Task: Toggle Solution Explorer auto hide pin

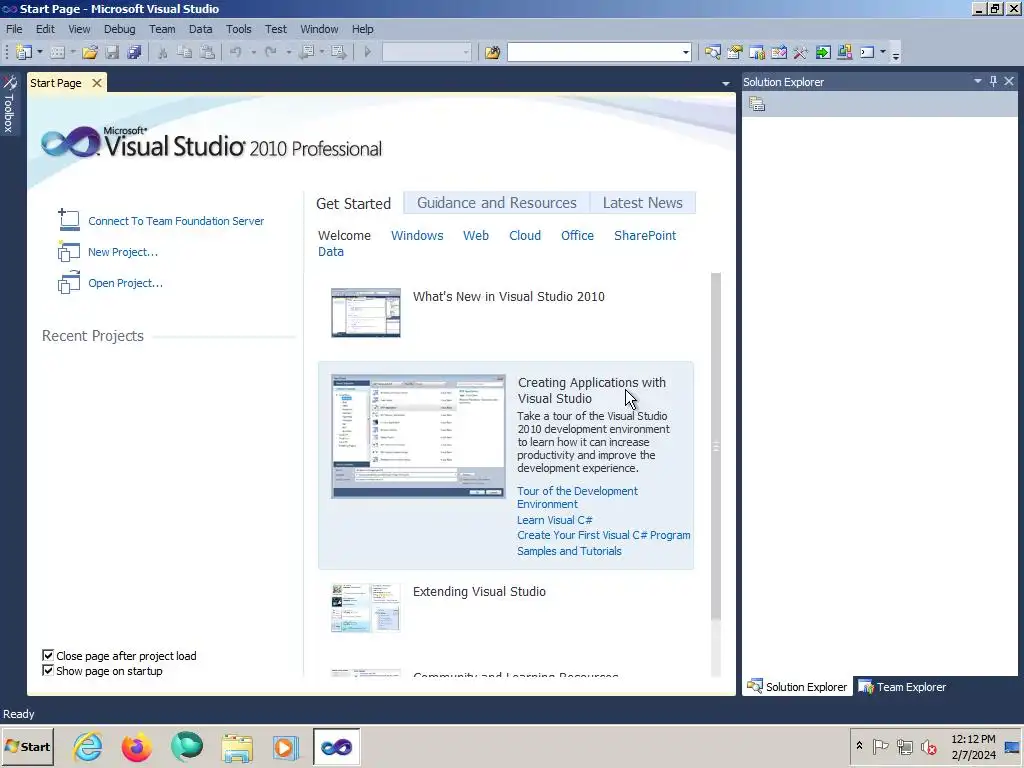Action: (993, 81)
